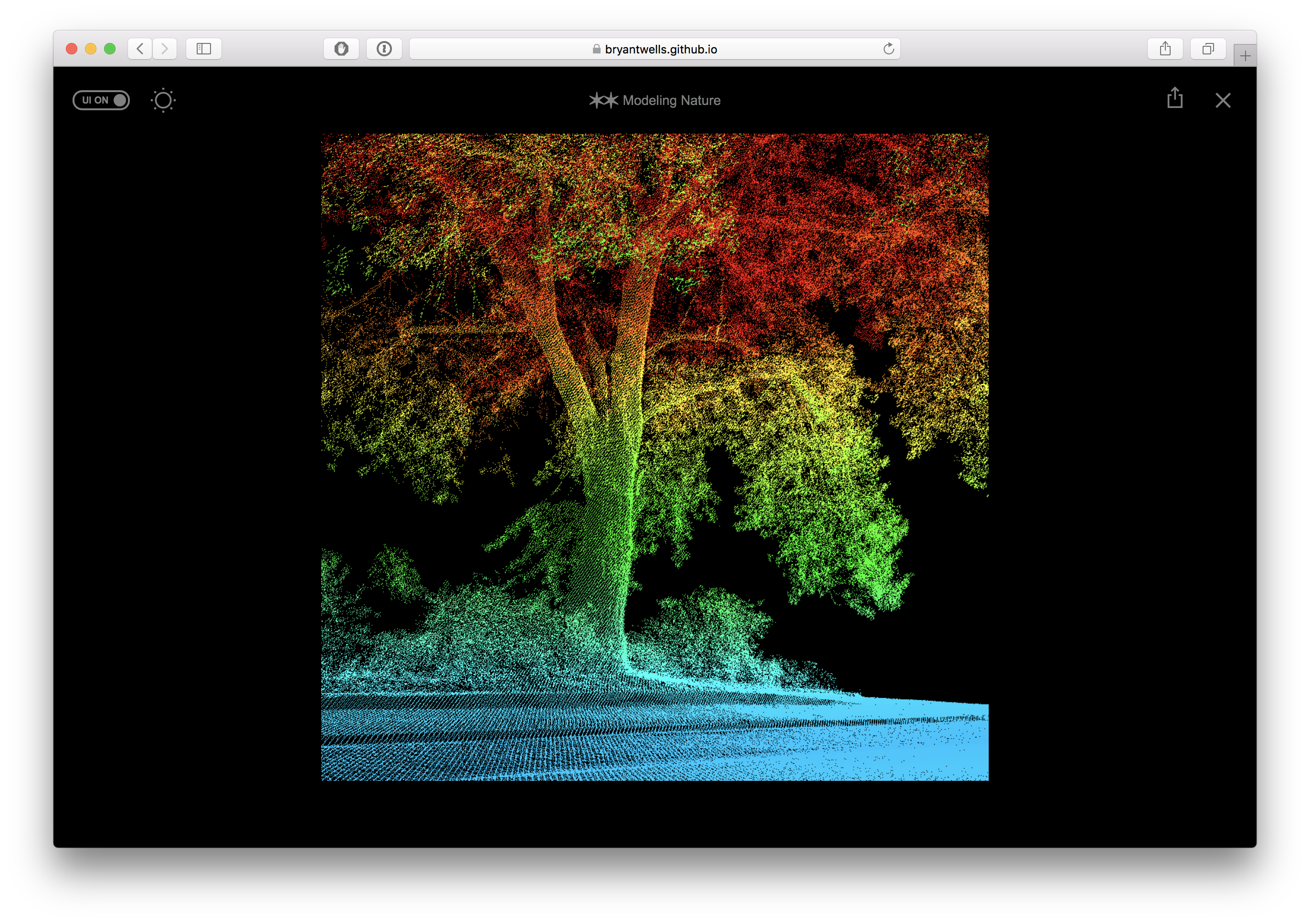Viewport: 1310px width, 924px height.
Task: Go back using Safari's back arrow
Action: click(x=140, y=49)
